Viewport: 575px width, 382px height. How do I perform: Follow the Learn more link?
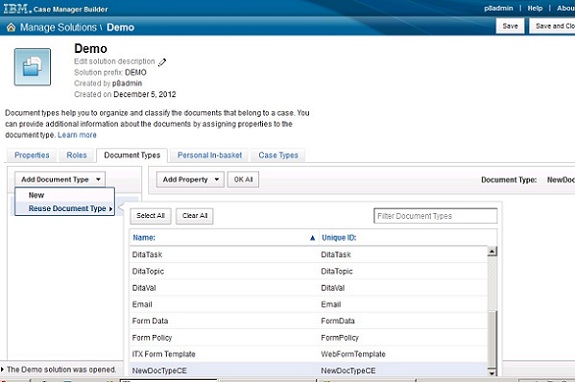[77, 135]
